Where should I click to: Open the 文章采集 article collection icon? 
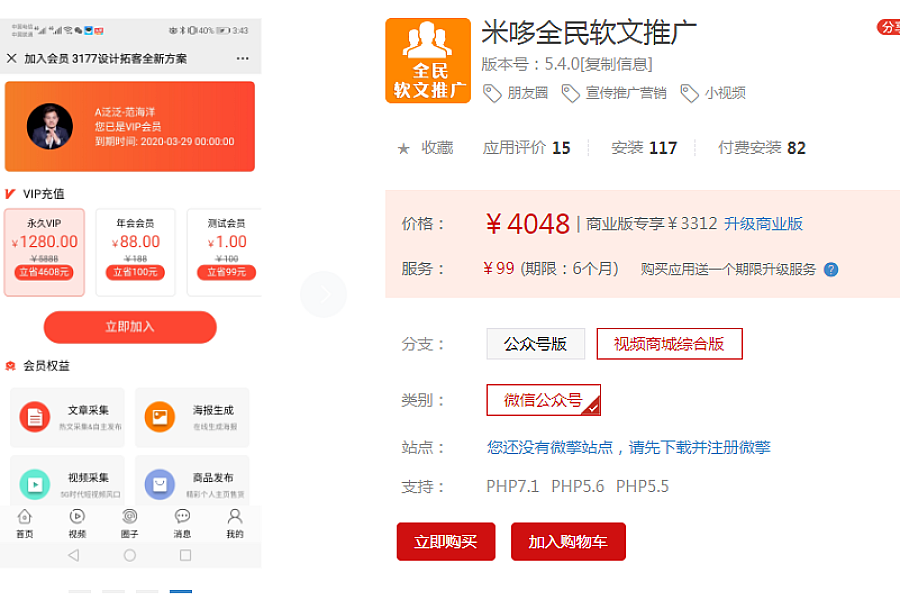(x=35, y=417)
